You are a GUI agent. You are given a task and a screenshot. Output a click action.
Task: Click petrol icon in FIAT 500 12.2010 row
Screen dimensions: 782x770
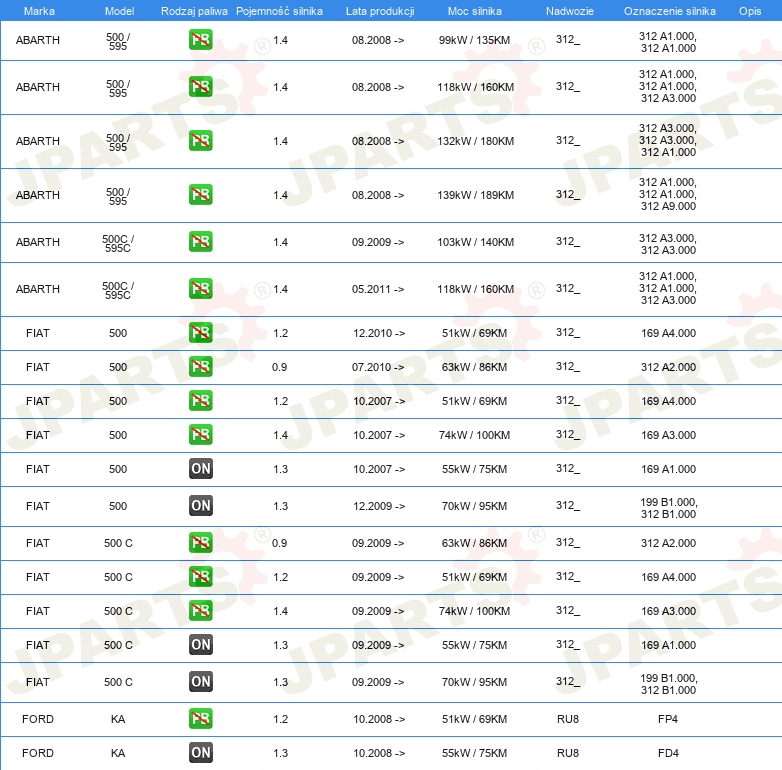pyautogui.click(x=201, y=333)
